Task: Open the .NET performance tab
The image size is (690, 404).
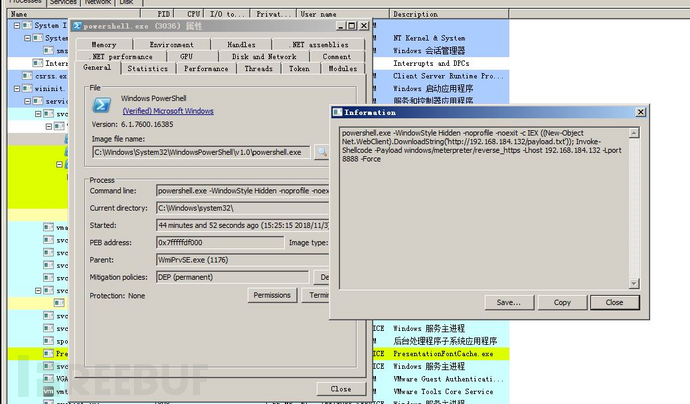Action: tap(122, 56)
